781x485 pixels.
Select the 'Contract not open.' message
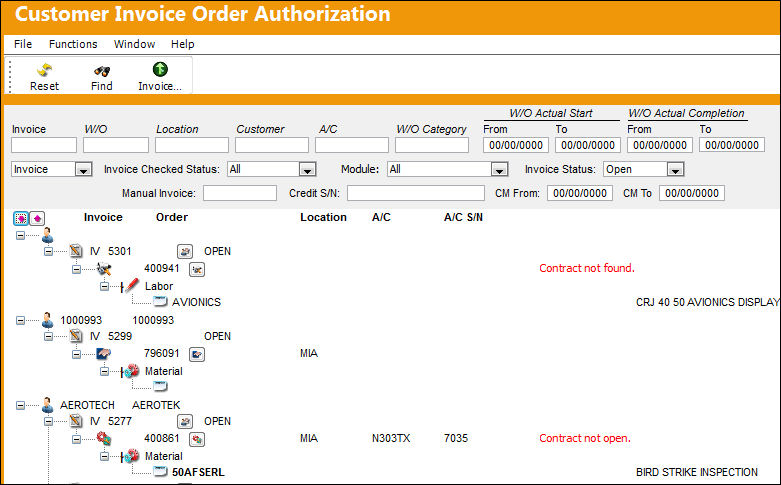coord(585,438)
